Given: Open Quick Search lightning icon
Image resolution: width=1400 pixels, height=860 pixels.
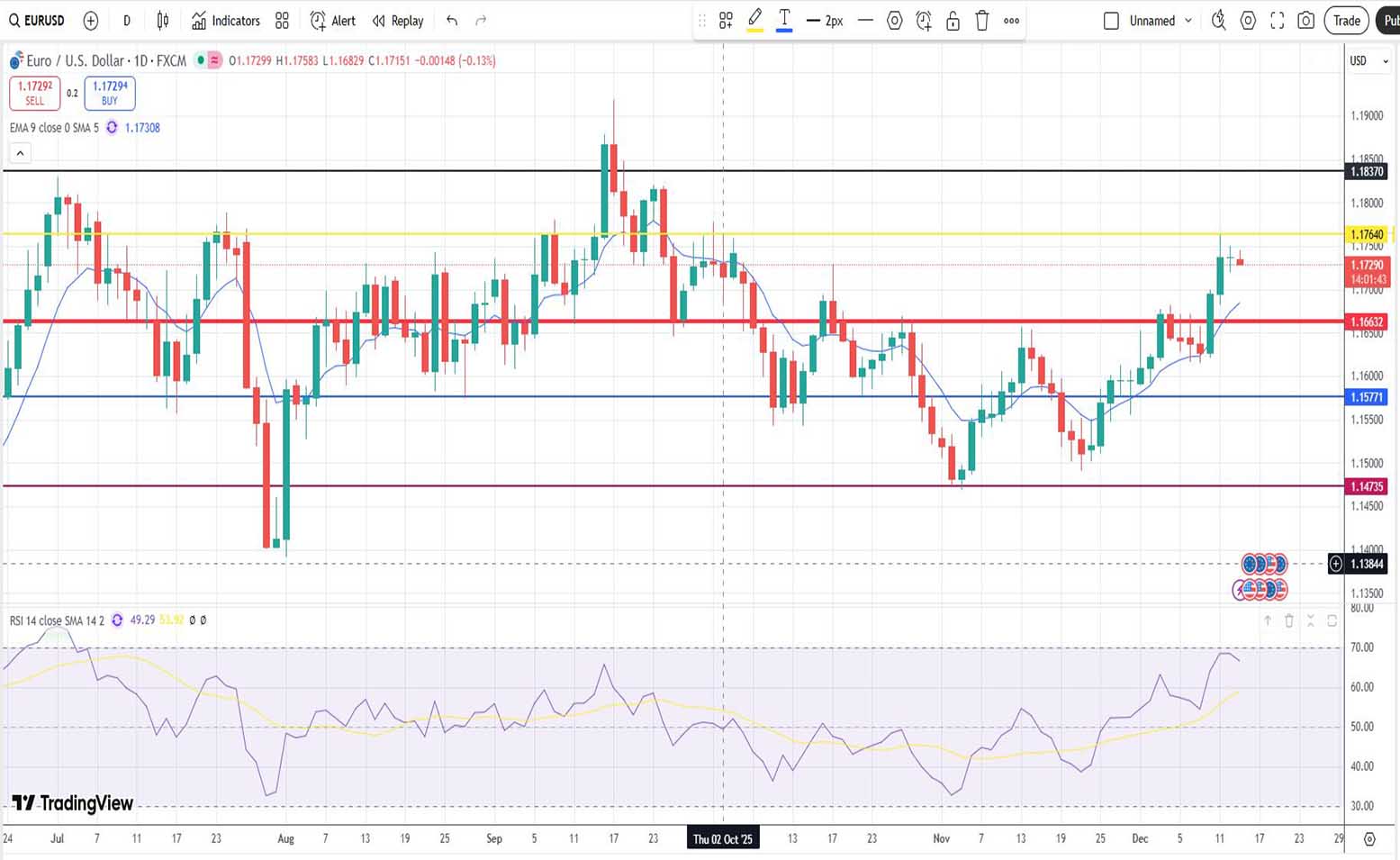Looking at the screenshot, I should coord(1218,21).
